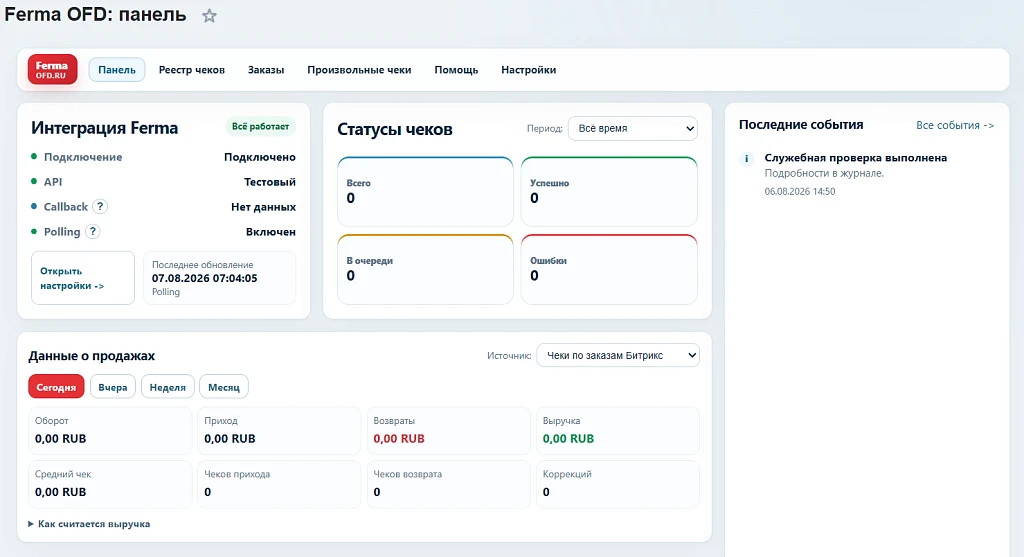Click 'Служебная проверка выполнена' event title
Viewport: 1024px width, 557px height.
(x=856, y=157)
